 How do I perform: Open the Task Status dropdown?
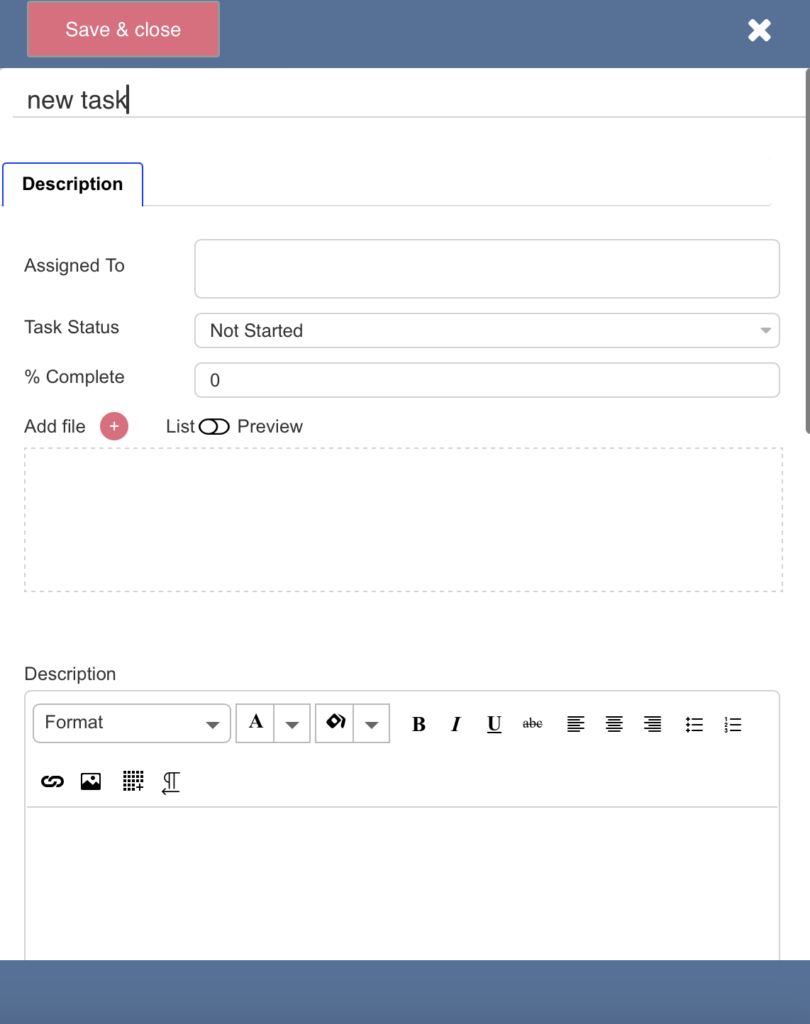(x=487, y=330)
